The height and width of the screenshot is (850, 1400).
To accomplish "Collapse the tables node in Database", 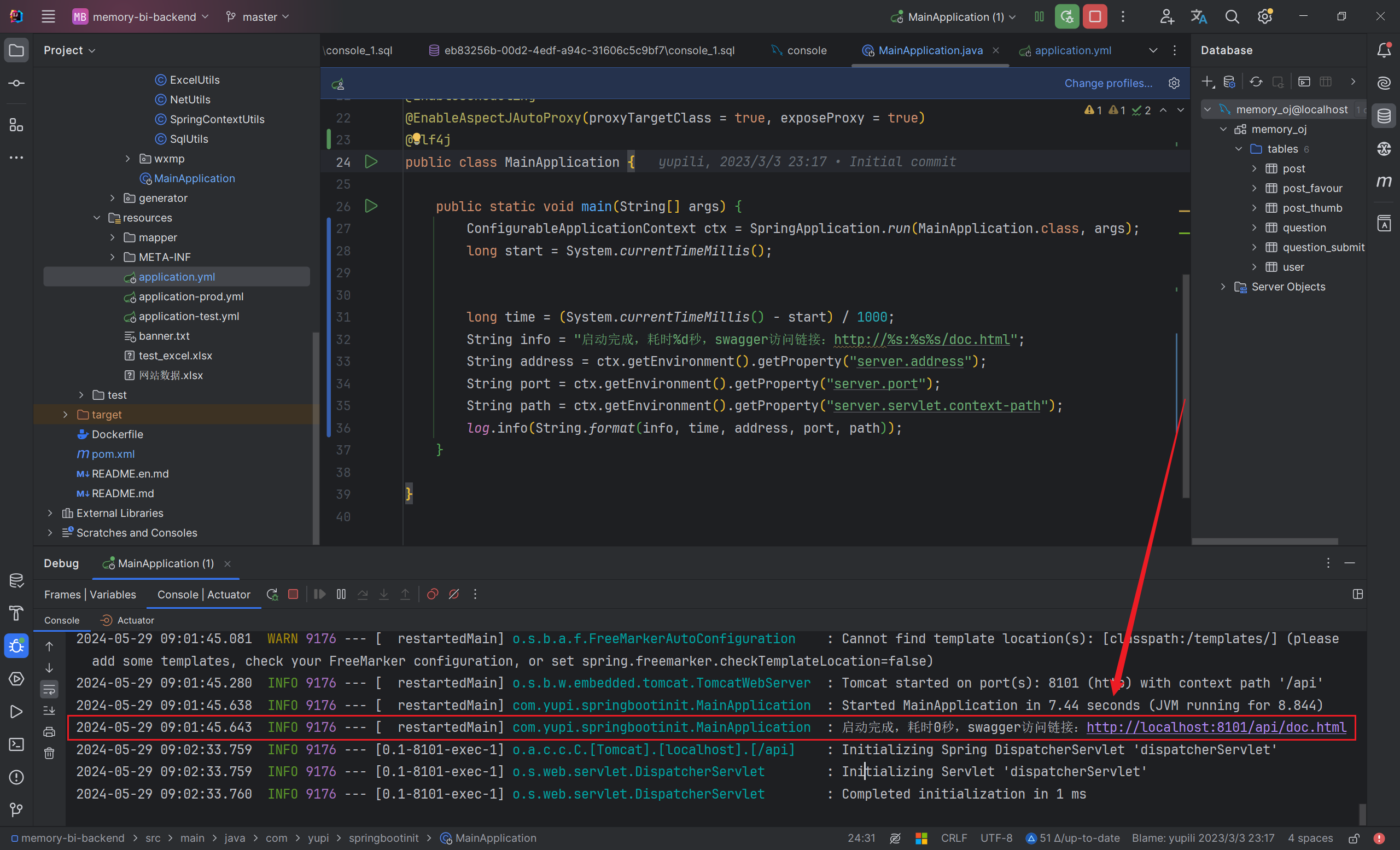I will (x=1239, y=149).
